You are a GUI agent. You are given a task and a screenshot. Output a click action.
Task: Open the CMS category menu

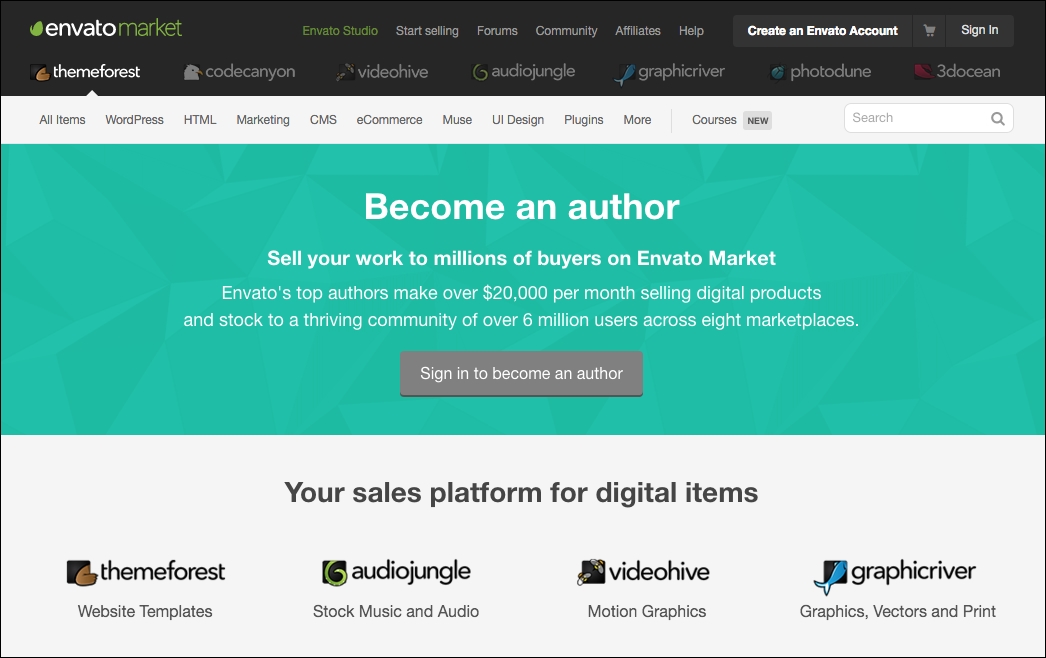pos(323,120)
